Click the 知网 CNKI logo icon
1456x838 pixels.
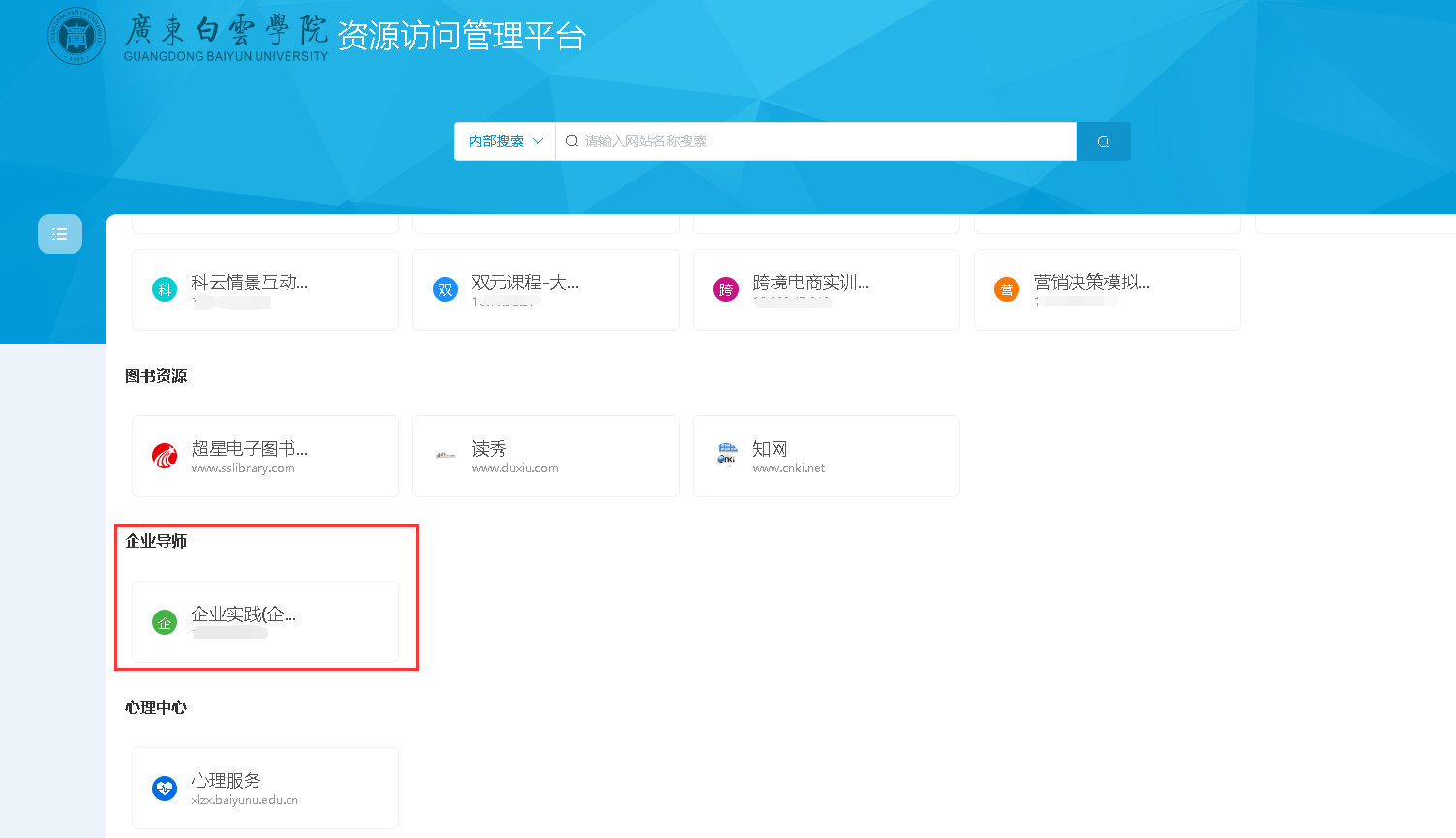pos(726,454)
